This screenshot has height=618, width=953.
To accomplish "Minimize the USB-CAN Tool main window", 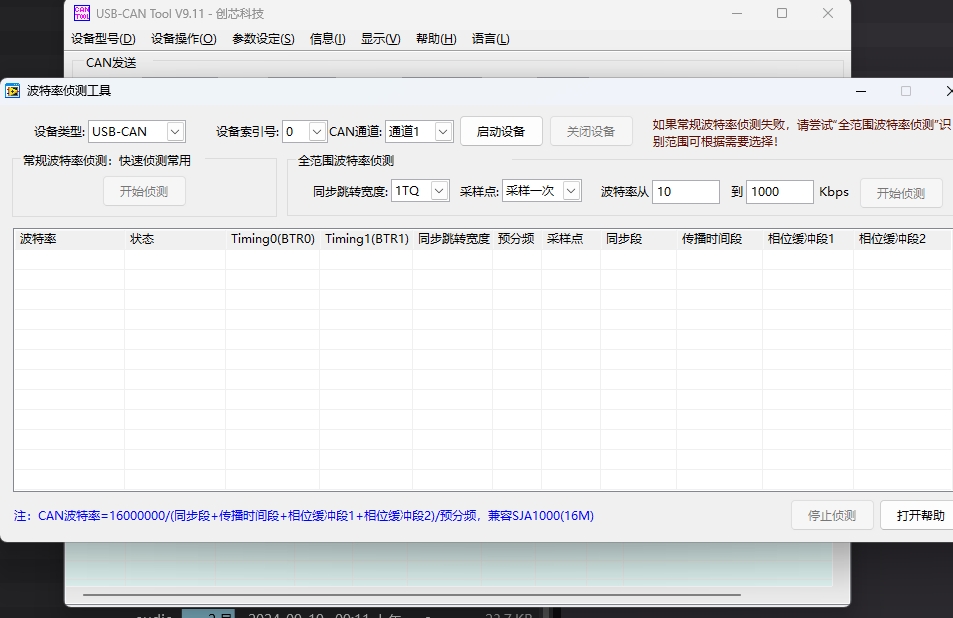I will pos(737,13).
